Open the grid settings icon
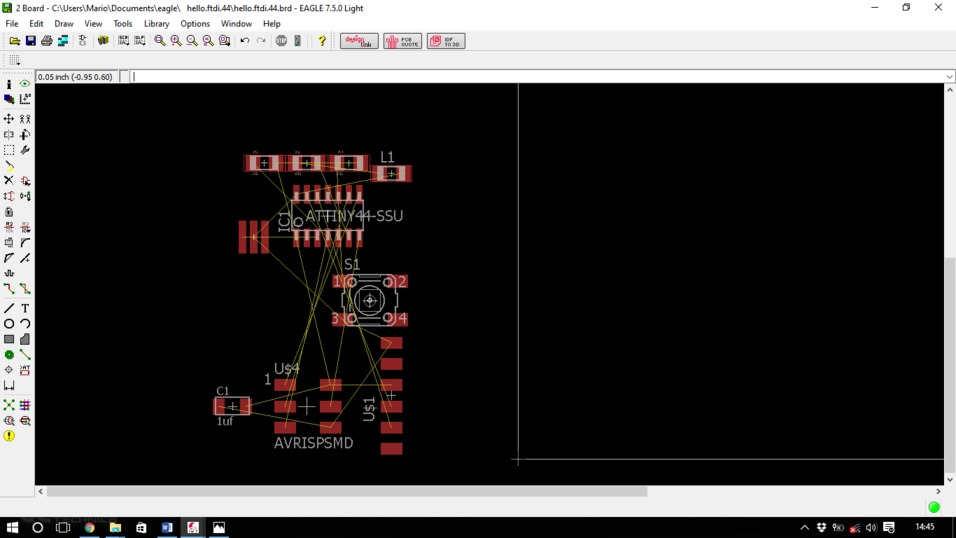 coord(15,60)
